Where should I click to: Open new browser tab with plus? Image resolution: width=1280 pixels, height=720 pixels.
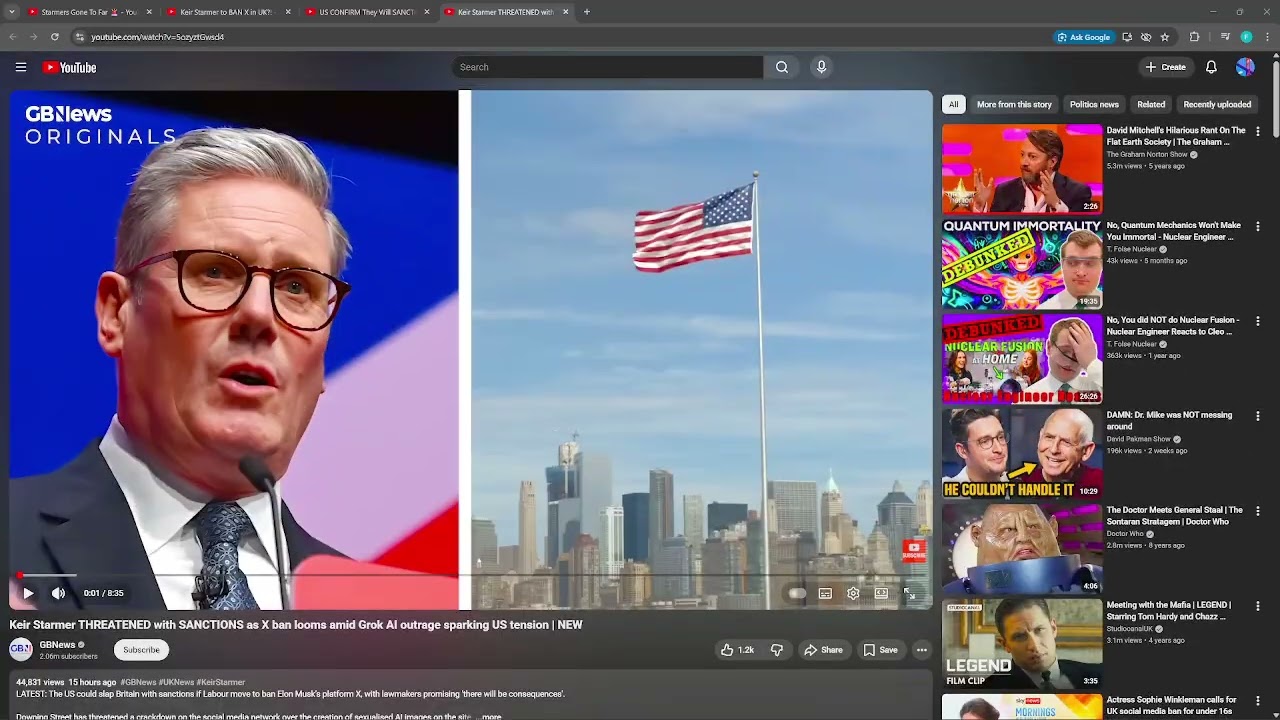(586, 12)
